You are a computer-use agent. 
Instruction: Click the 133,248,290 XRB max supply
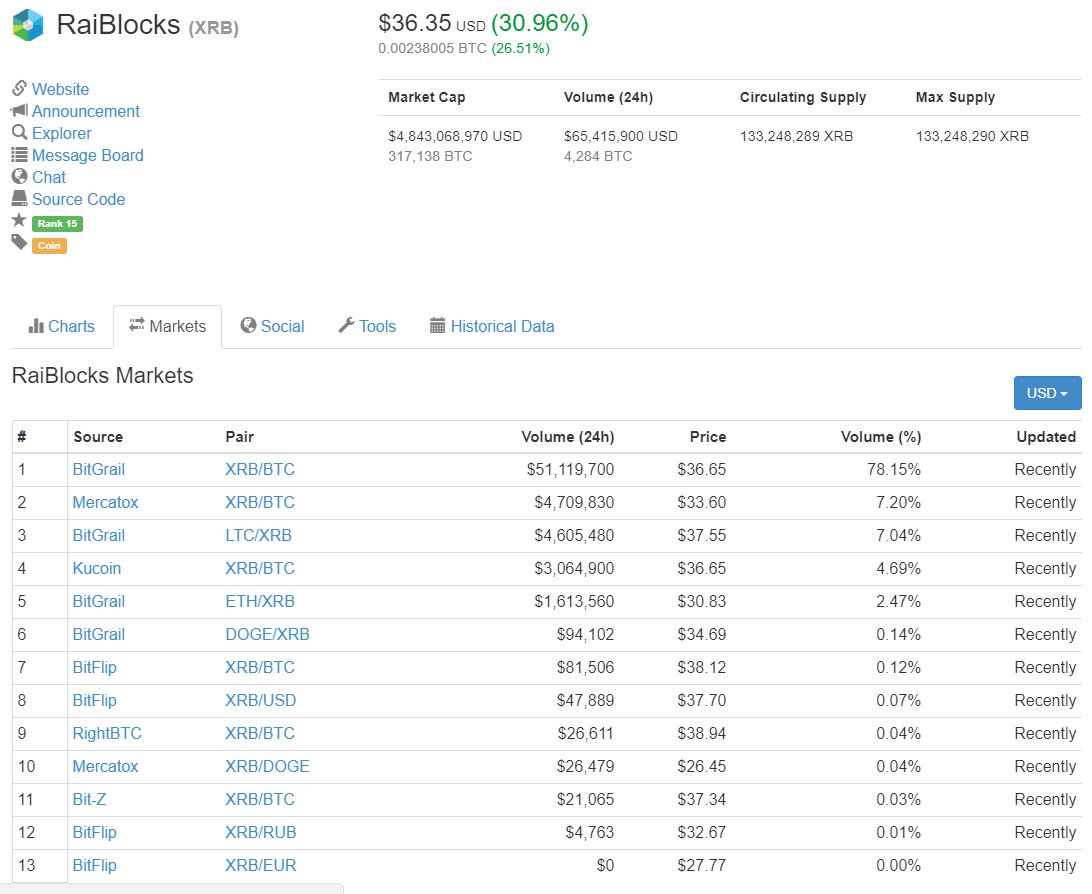pos(972,136)
